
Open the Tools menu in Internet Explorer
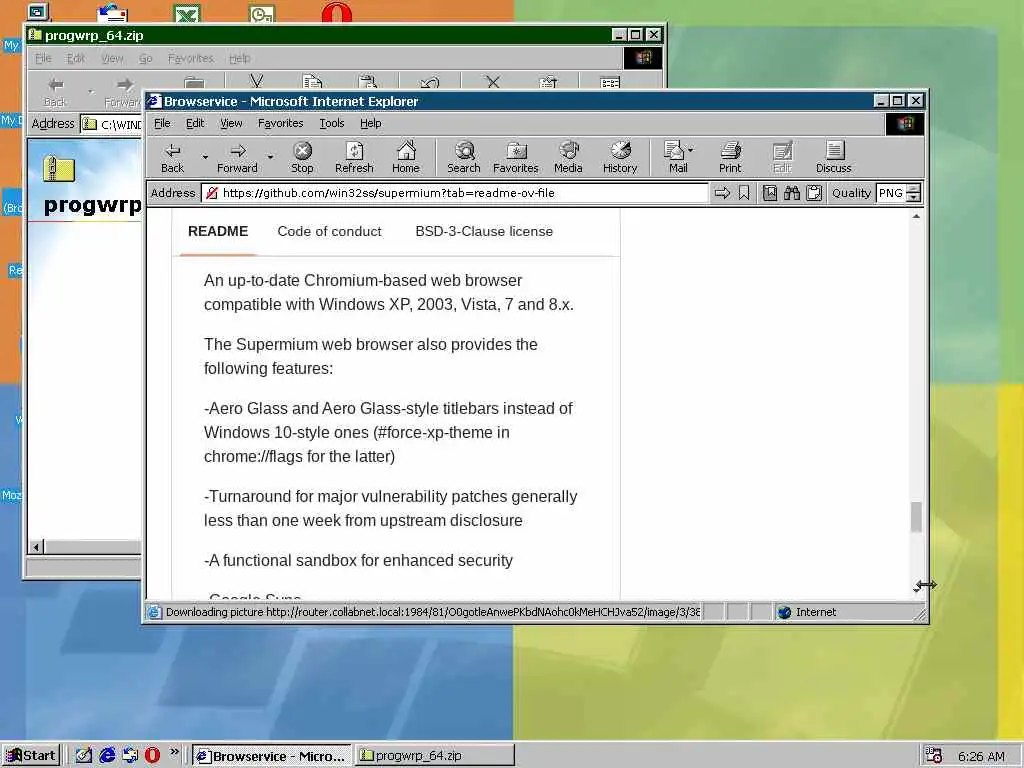point(332,123)
